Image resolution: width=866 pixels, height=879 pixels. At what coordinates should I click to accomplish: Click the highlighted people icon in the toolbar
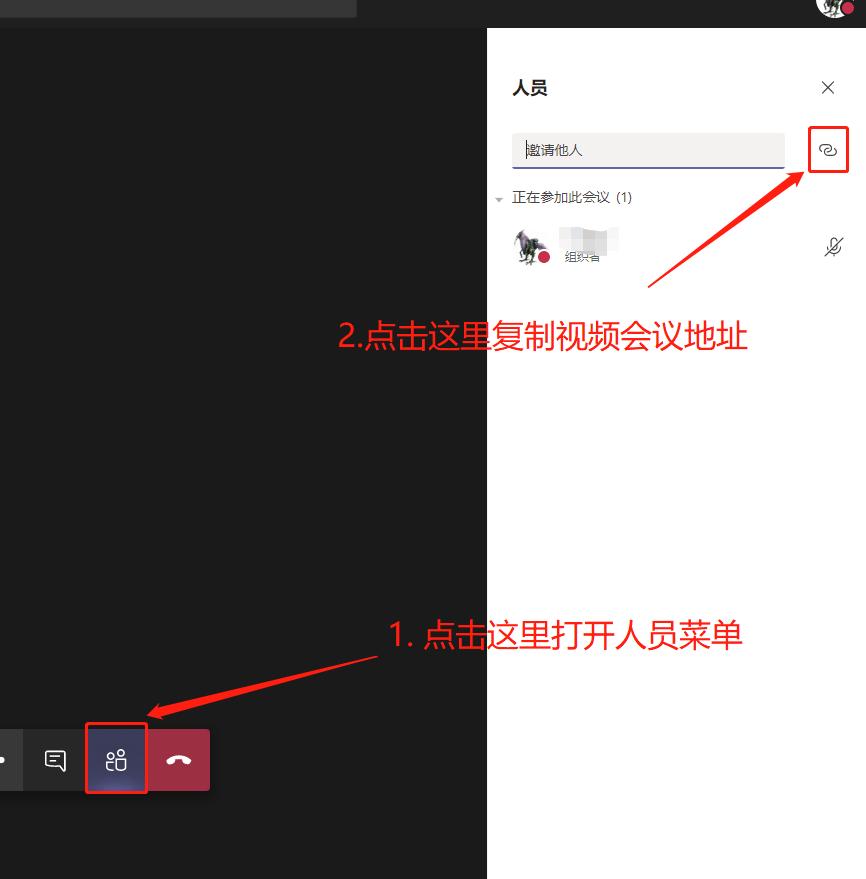pos(116,759)
